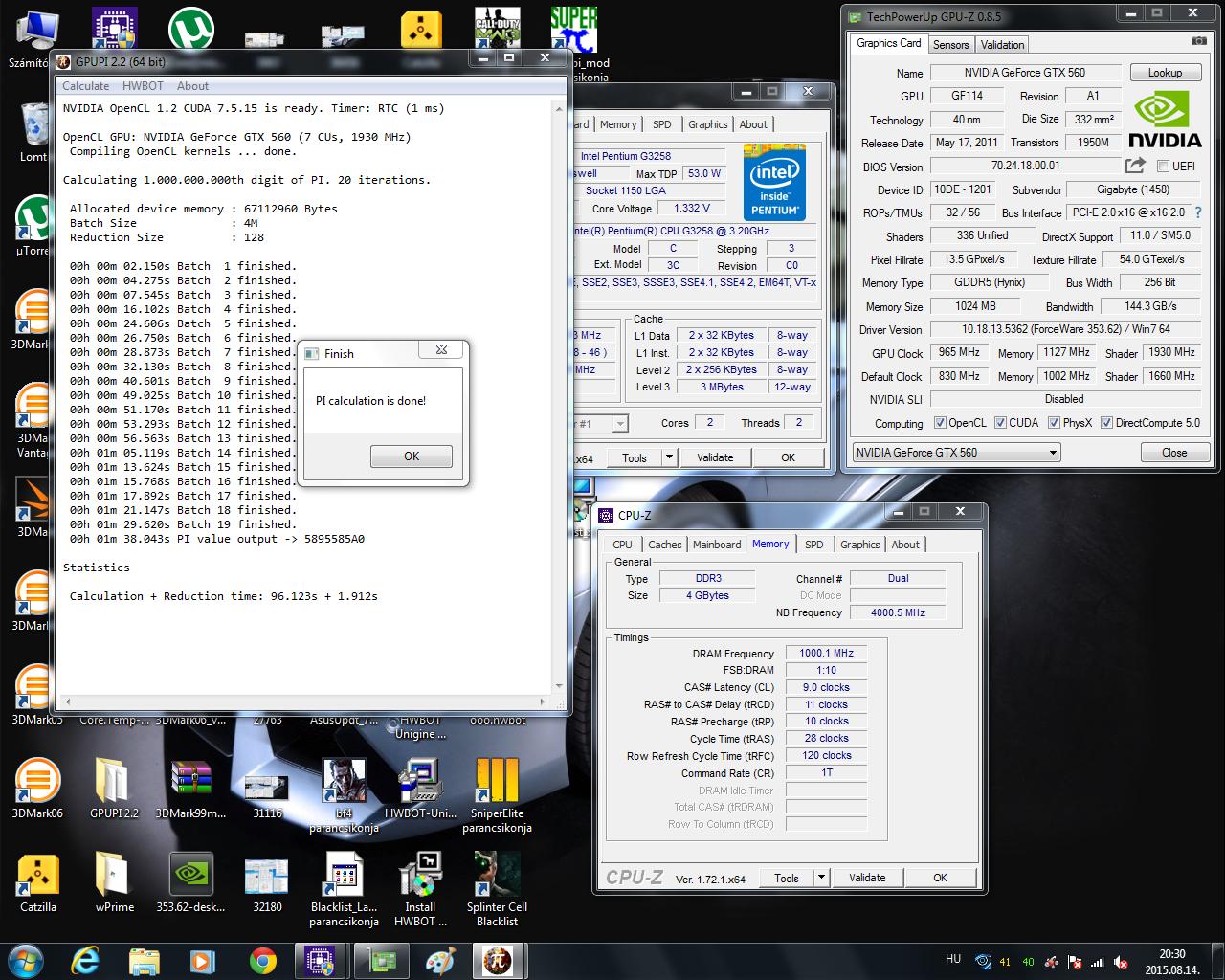Toggle the UEFI checkbox in GPU-Z

click(1163, 167)
